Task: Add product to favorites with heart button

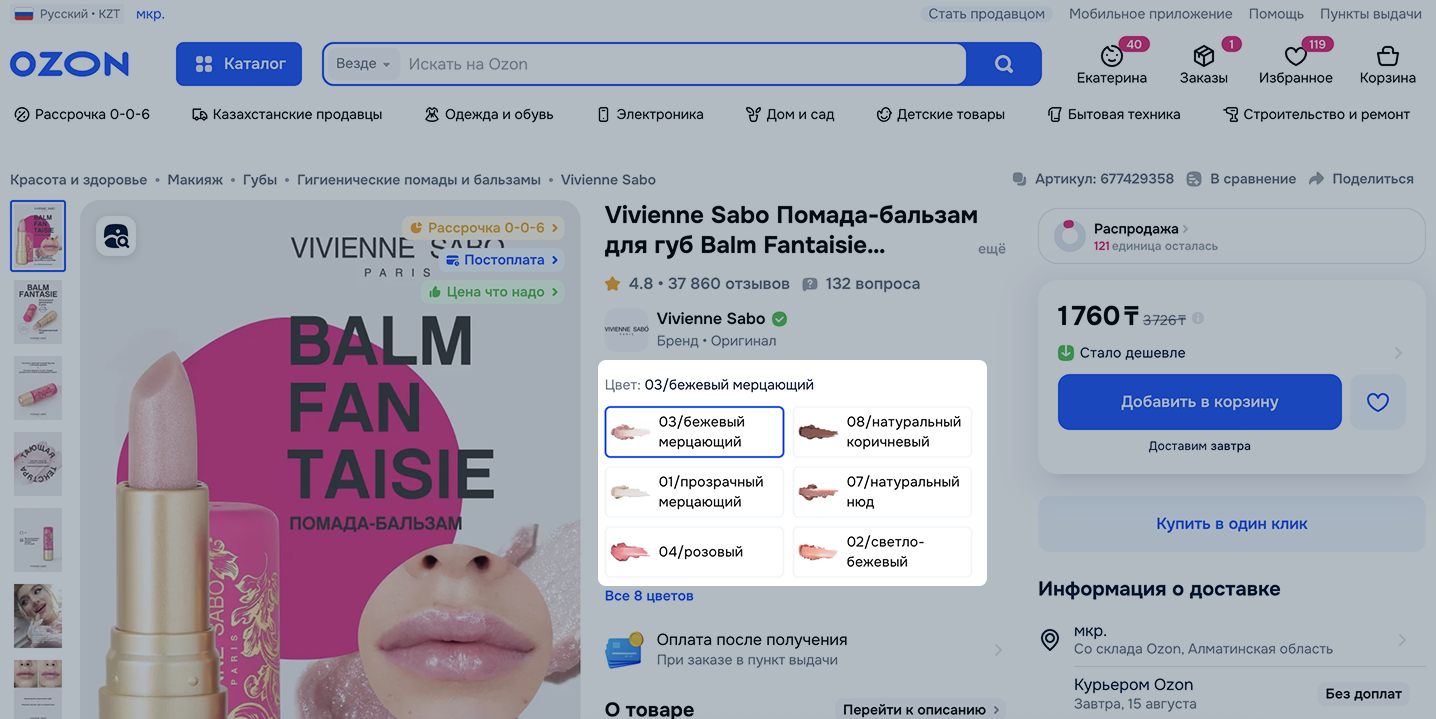Action: [x=1378, y=402]
